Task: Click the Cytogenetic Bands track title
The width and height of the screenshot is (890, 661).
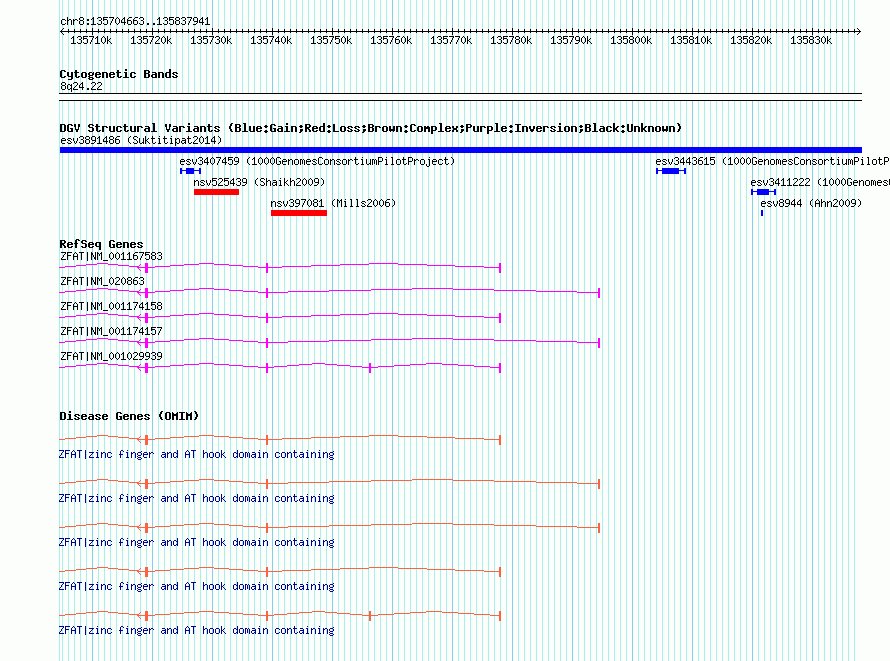Action: point(119,74)
